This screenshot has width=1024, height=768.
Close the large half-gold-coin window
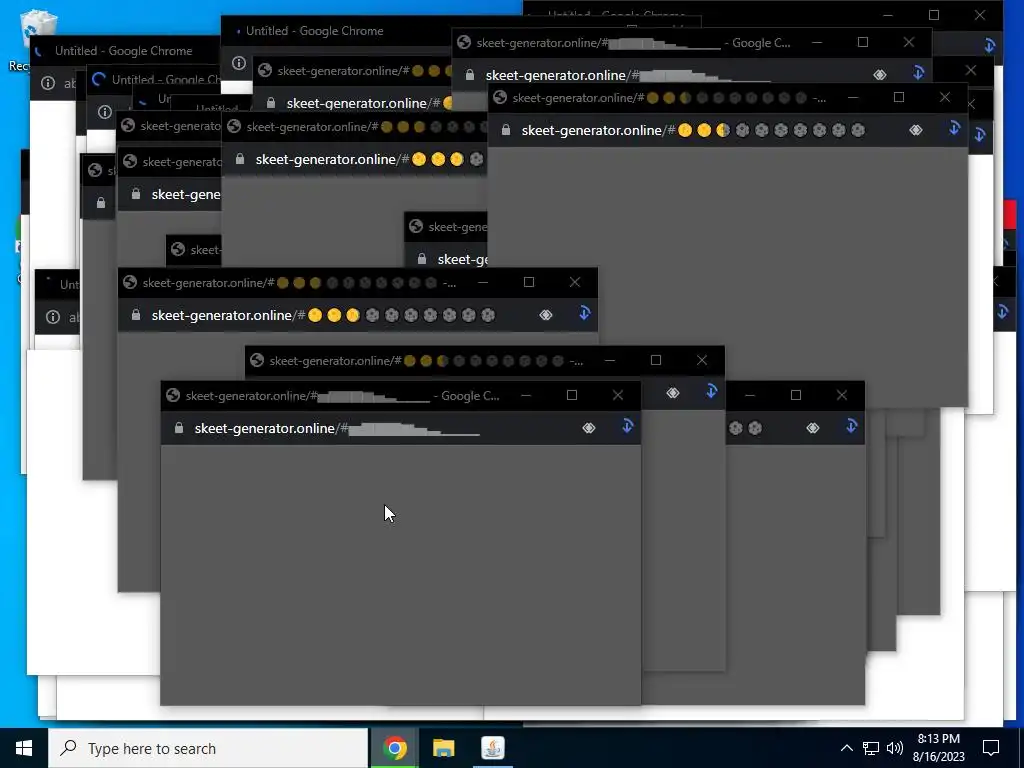click(945, 97)
